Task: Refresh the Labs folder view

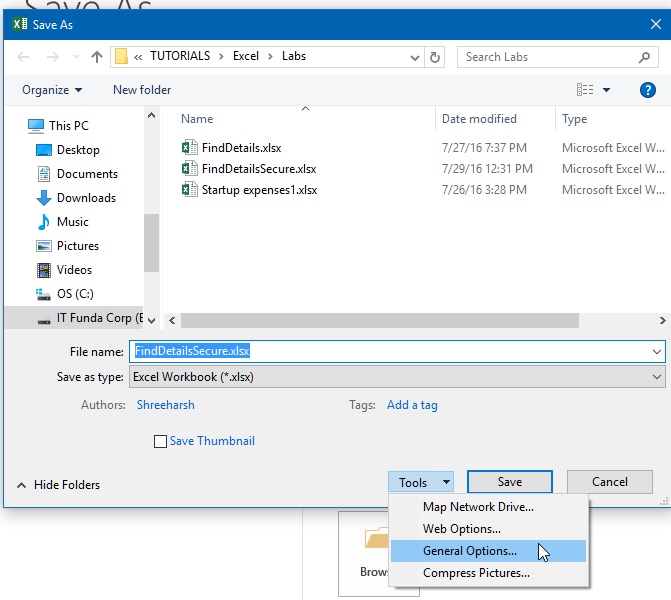Action: tap(434, 57)
